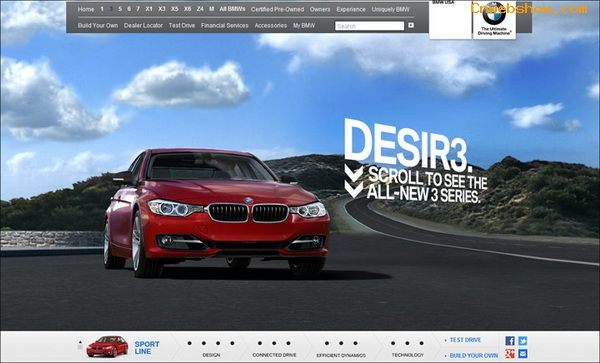This screenshot has height=363, width=600.
Task: Open the X3 model menu
Action: (x=162, y=9)
